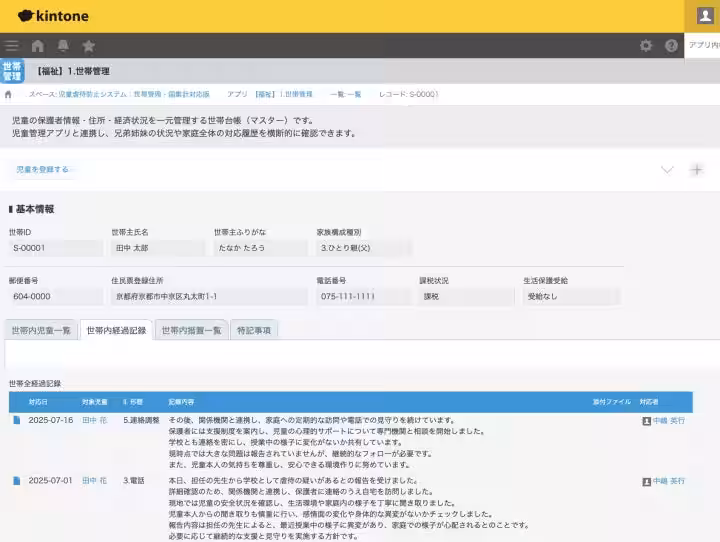Screen dimensions: 720x542
Task: Open settings gear menu
Action: tap(646, 45)
